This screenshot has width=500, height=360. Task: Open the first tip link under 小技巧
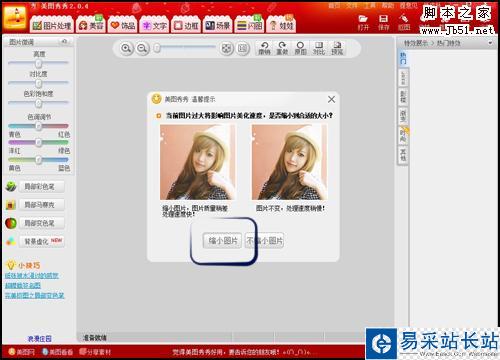point(32,276)
